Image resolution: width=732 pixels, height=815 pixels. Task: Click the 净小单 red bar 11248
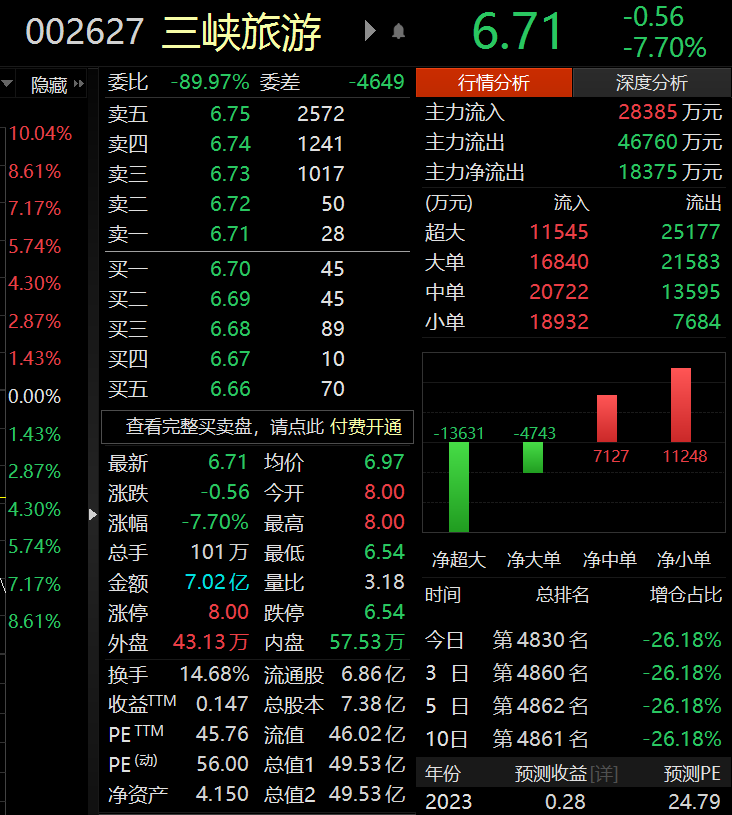(x=681, y=405)
